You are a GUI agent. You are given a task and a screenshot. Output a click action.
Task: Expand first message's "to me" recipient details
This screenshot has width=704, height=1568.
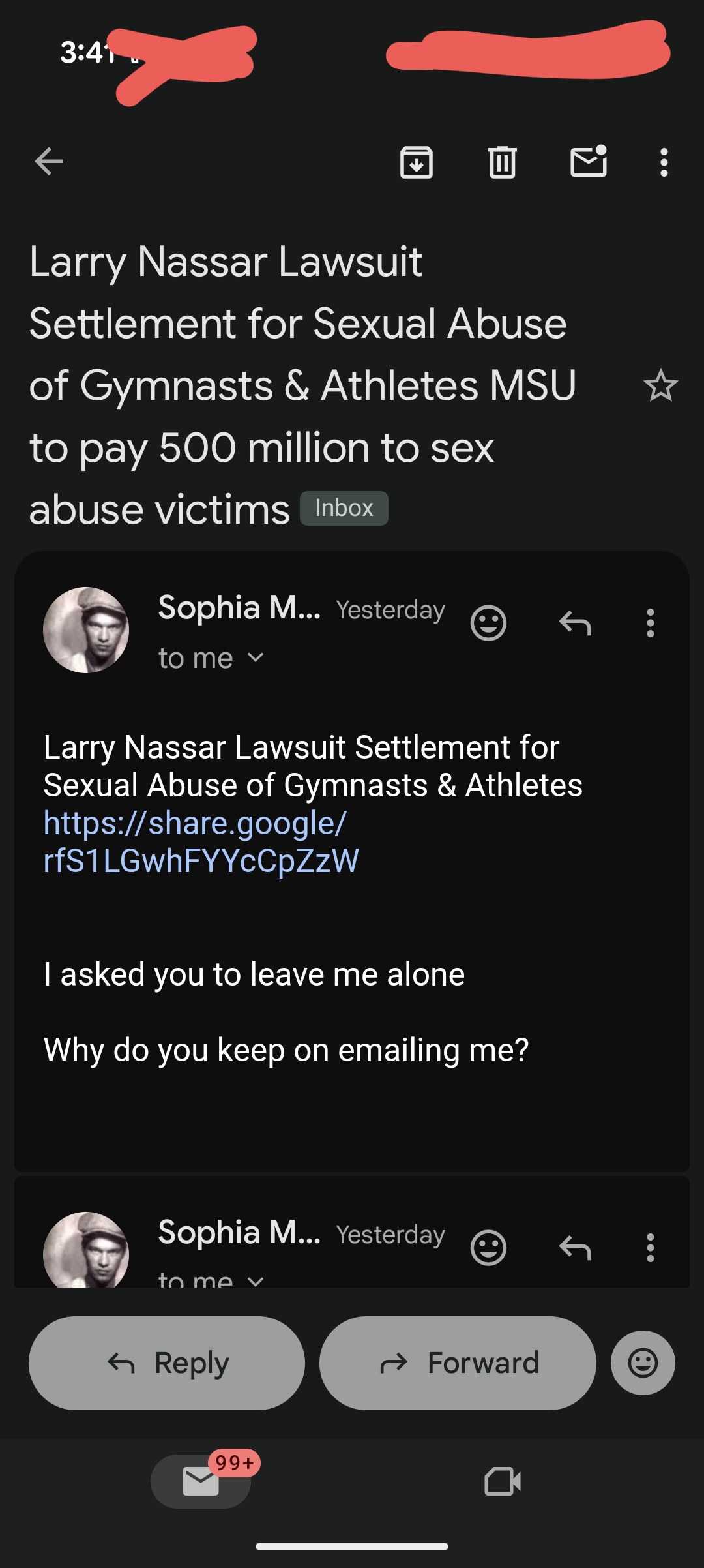click(211, 658)
